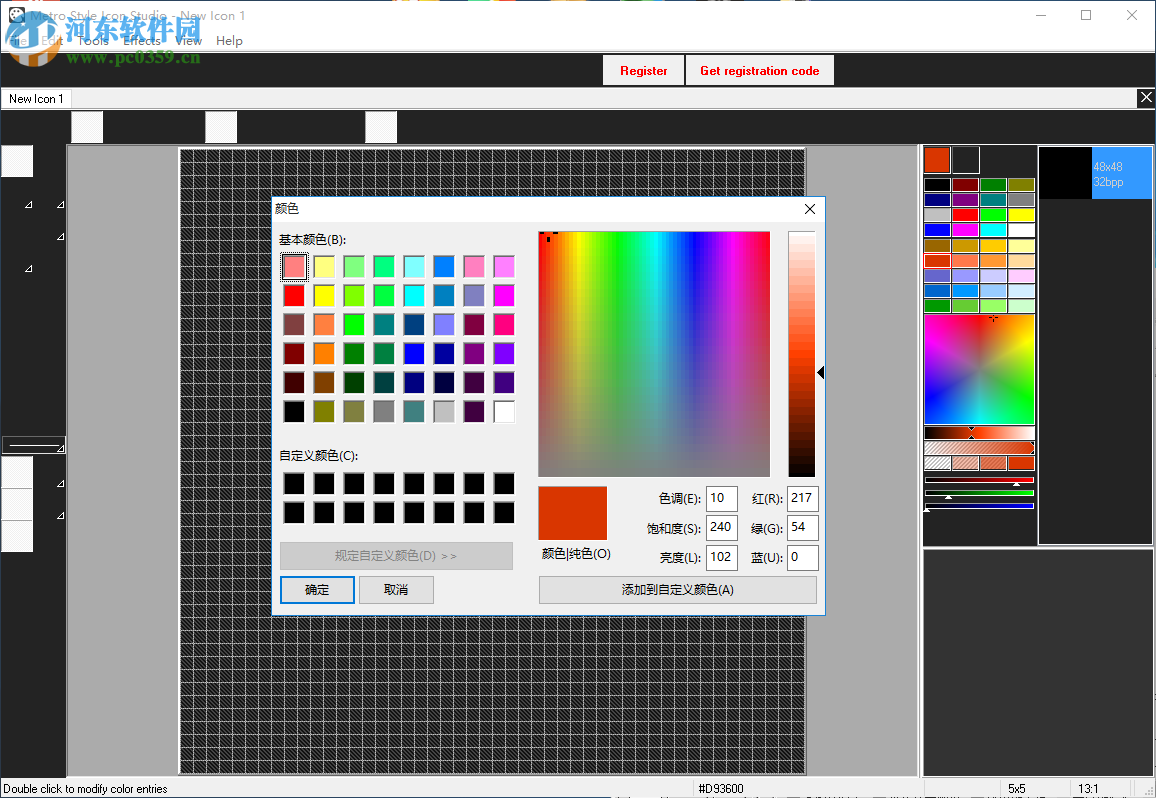Click the 绿(G) green value field

(x=803, y=527)
